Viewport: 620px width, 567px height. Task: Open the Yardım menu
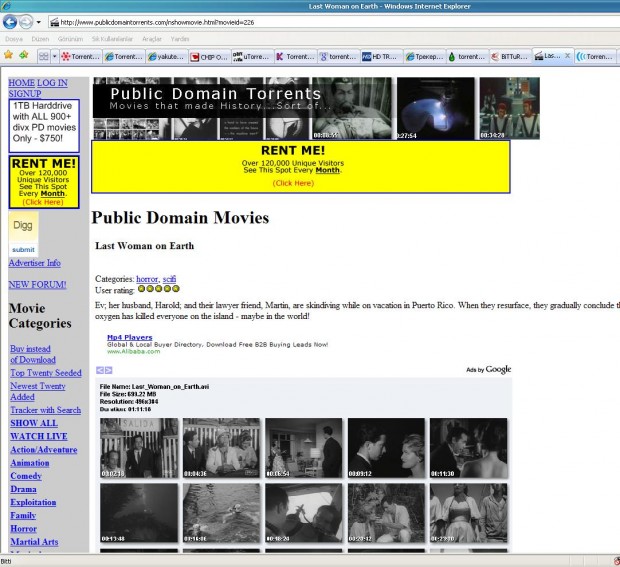pyautogui.click(x=180, y=39)
